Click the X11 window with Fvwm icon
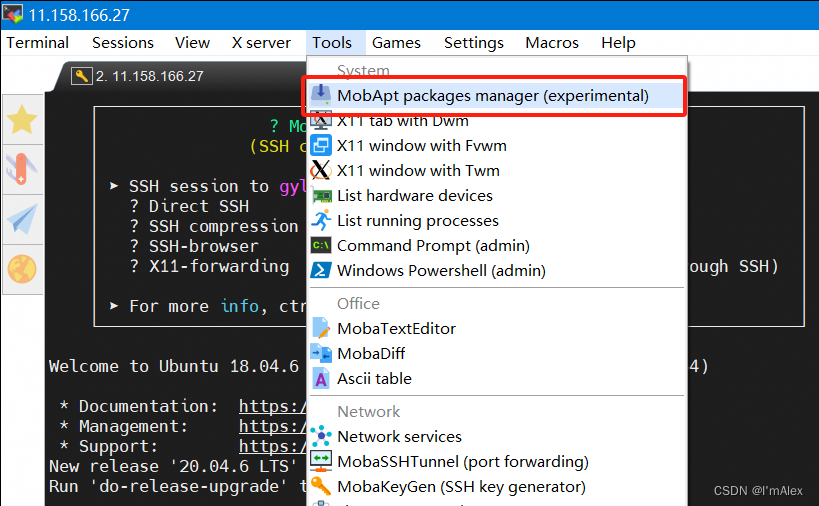 321,145
